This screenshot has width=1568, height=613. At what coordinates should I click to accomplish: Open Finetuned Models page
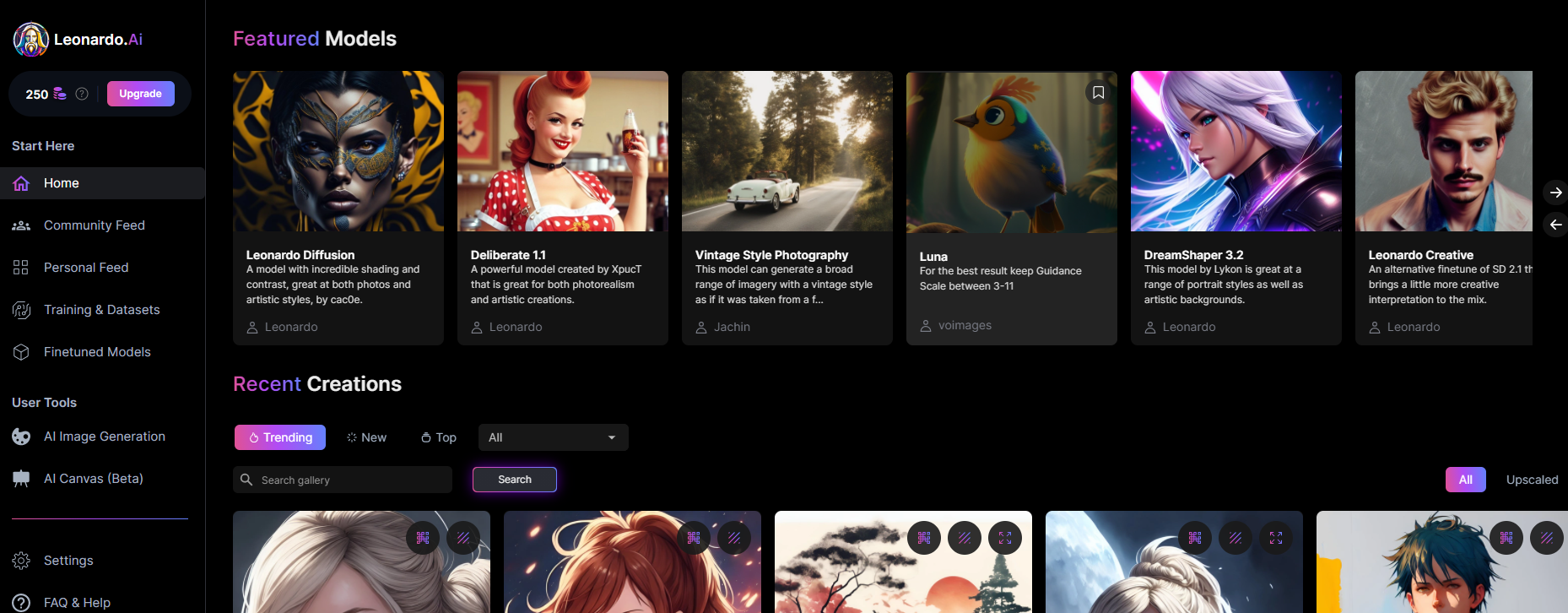(97, 352)
